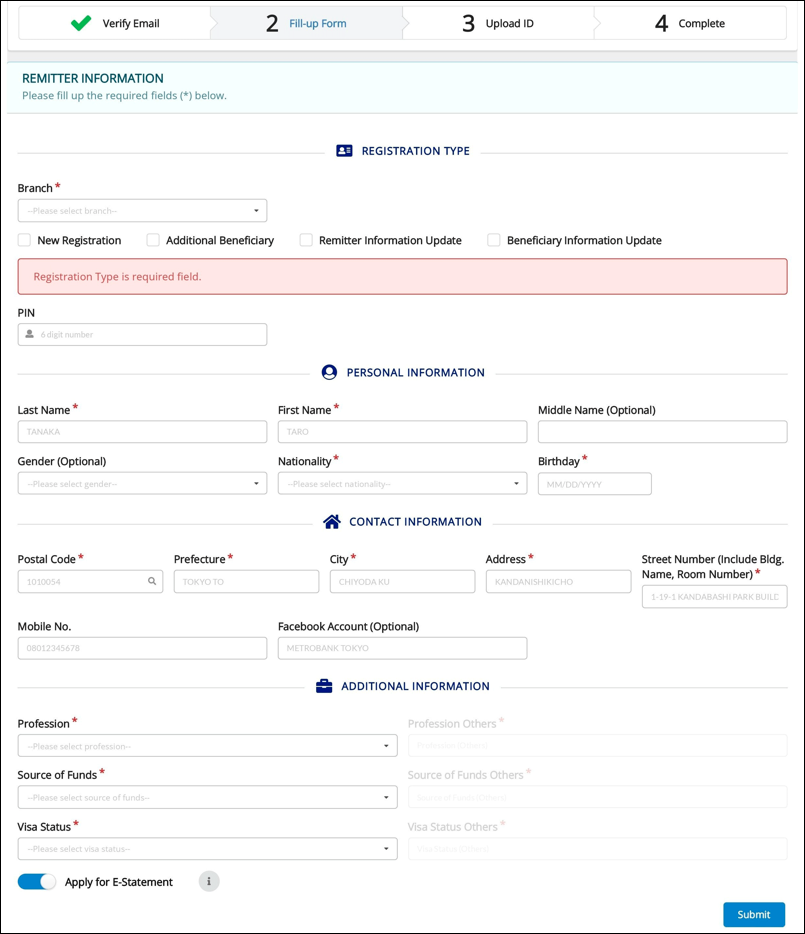Viewport: 805px width, 934px height.
Task: Click the user icon inside the PIN field
Action: [x=30, y=334]
